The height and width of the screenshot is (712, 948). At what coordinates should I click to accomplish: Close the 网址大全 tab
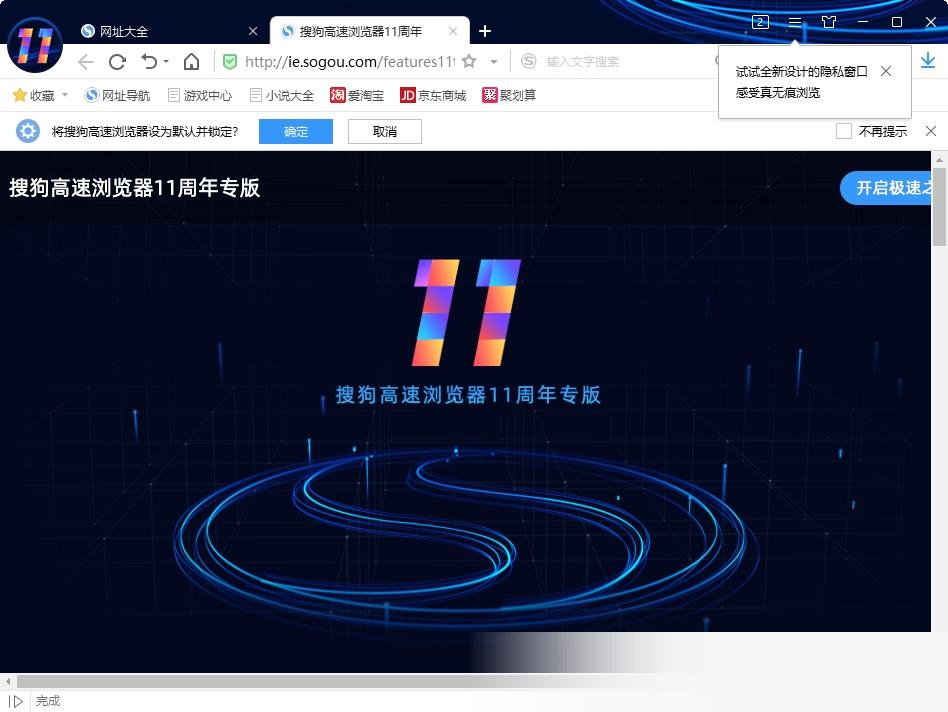253,31
